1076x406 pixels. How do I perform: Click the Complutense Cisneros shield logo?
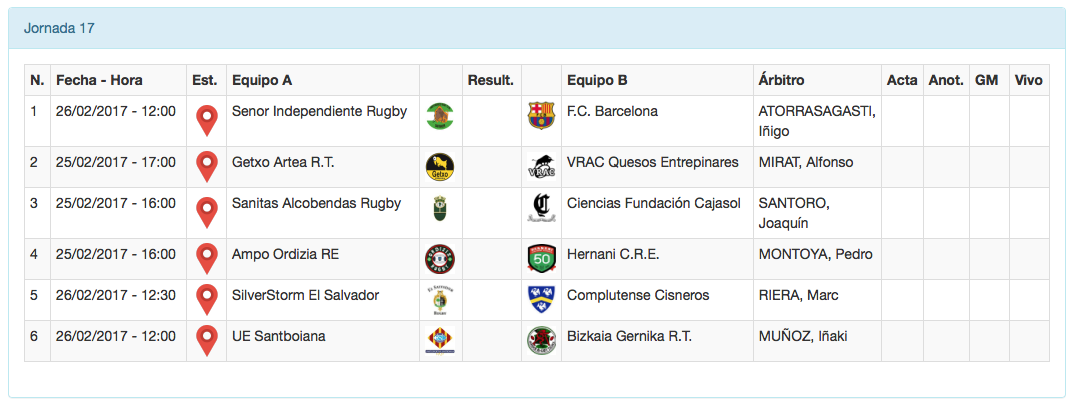(540, 299)
